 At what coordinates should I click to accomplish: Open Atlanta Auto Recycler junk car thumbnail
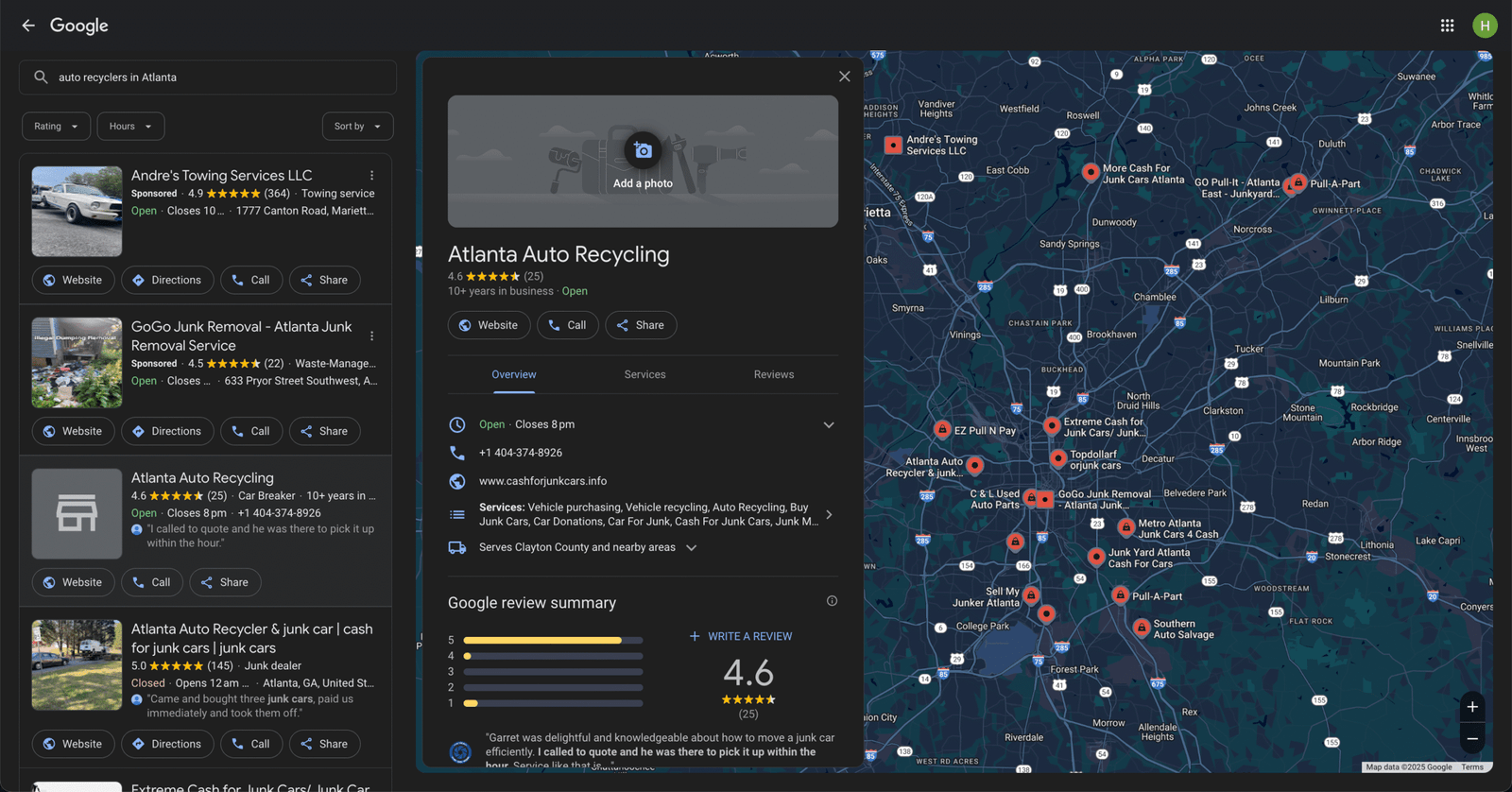(x=77, y=665)
